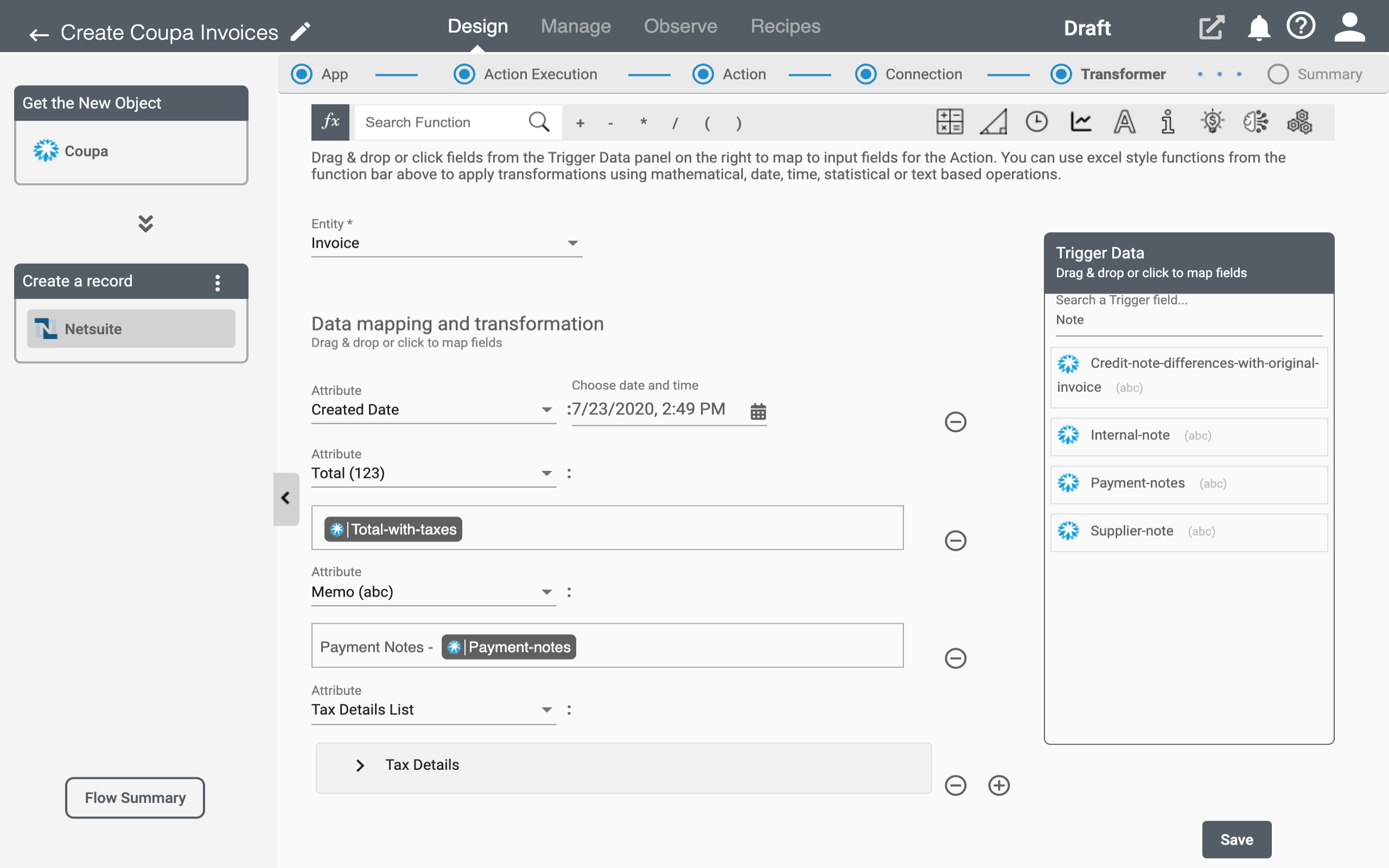
Task: Select the Action step
Action: pyautogui.click(x=703, y=74)
